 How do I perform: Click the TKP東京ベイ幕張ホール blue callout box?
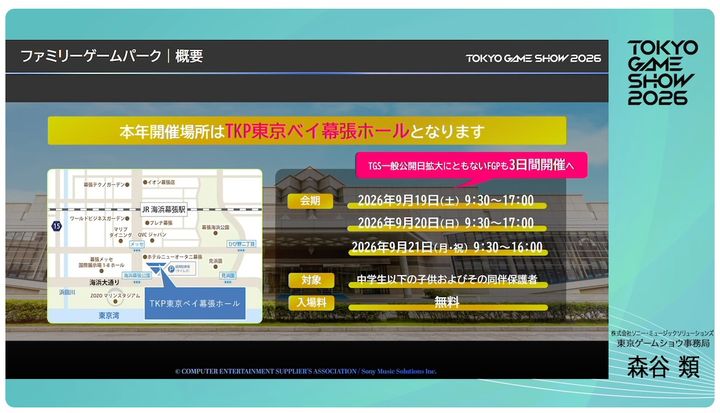click(x=195, y=303)
